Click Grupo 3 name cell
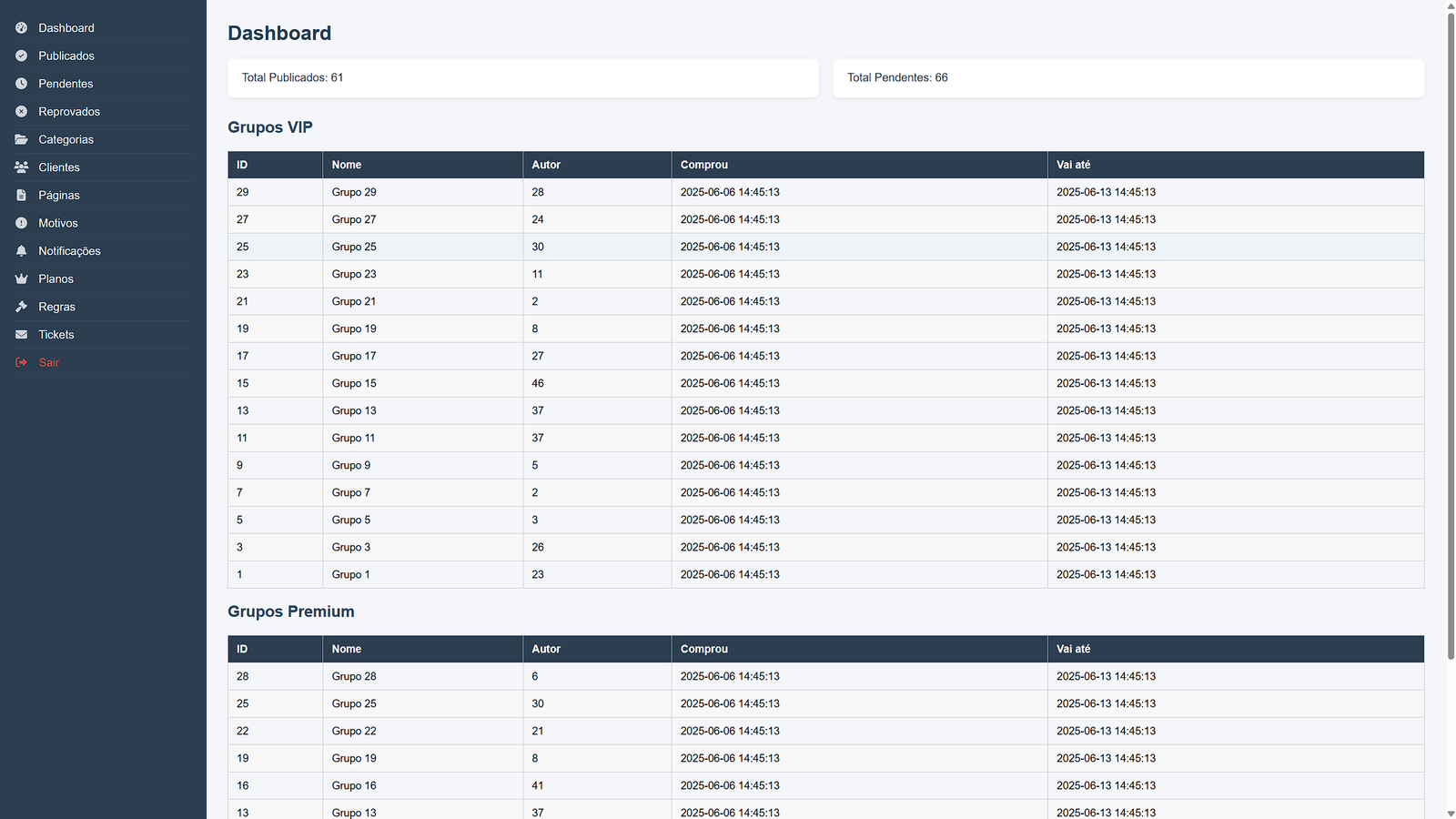Image resolution: width=1456 pixels, height=819 pixels. pyautogui.click(x=422, y=547)
